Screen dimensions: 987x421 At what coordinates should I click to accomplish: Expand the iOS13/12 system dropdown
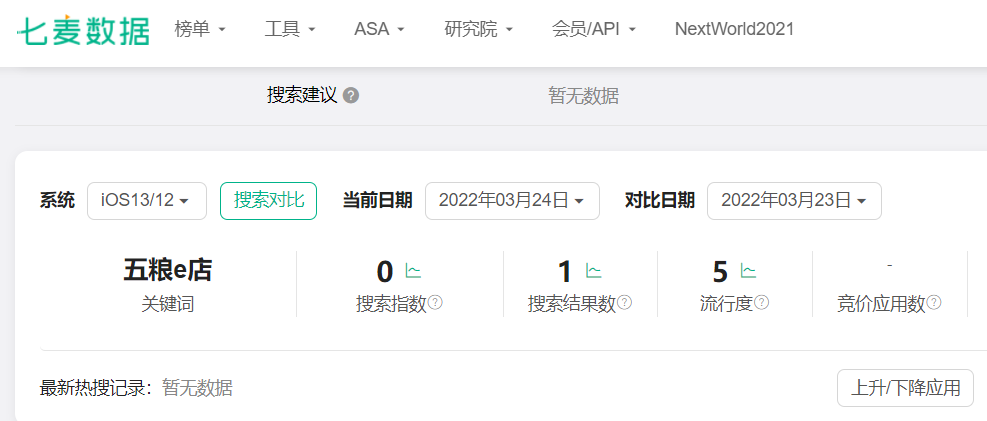tap(146, 201)
